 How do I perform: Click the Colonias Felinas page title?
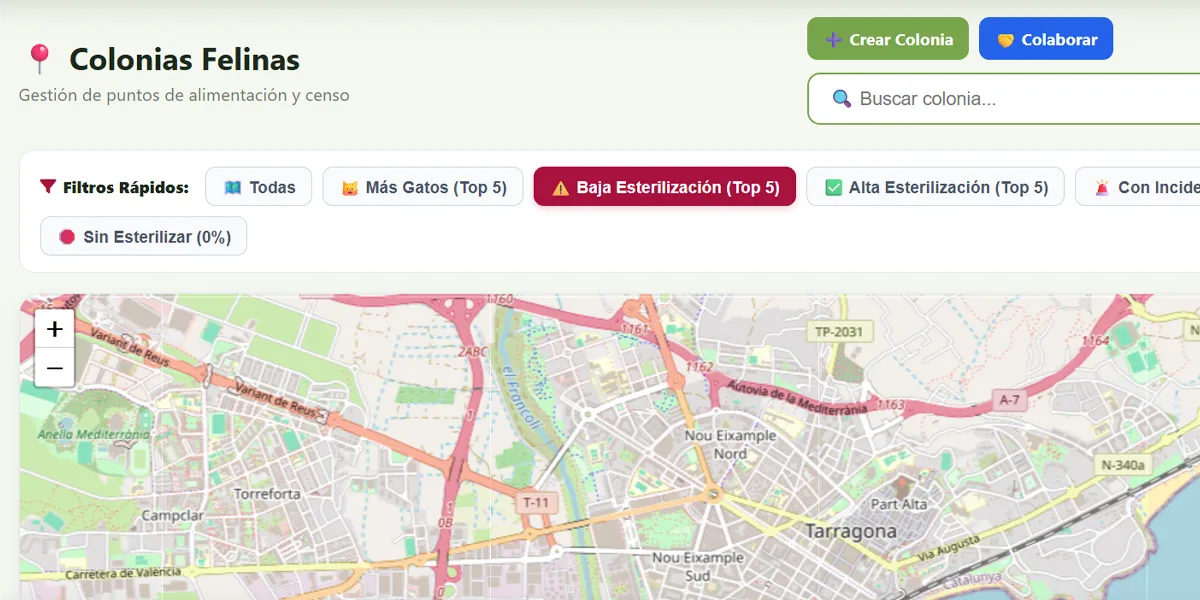click(x=184, y=59)
